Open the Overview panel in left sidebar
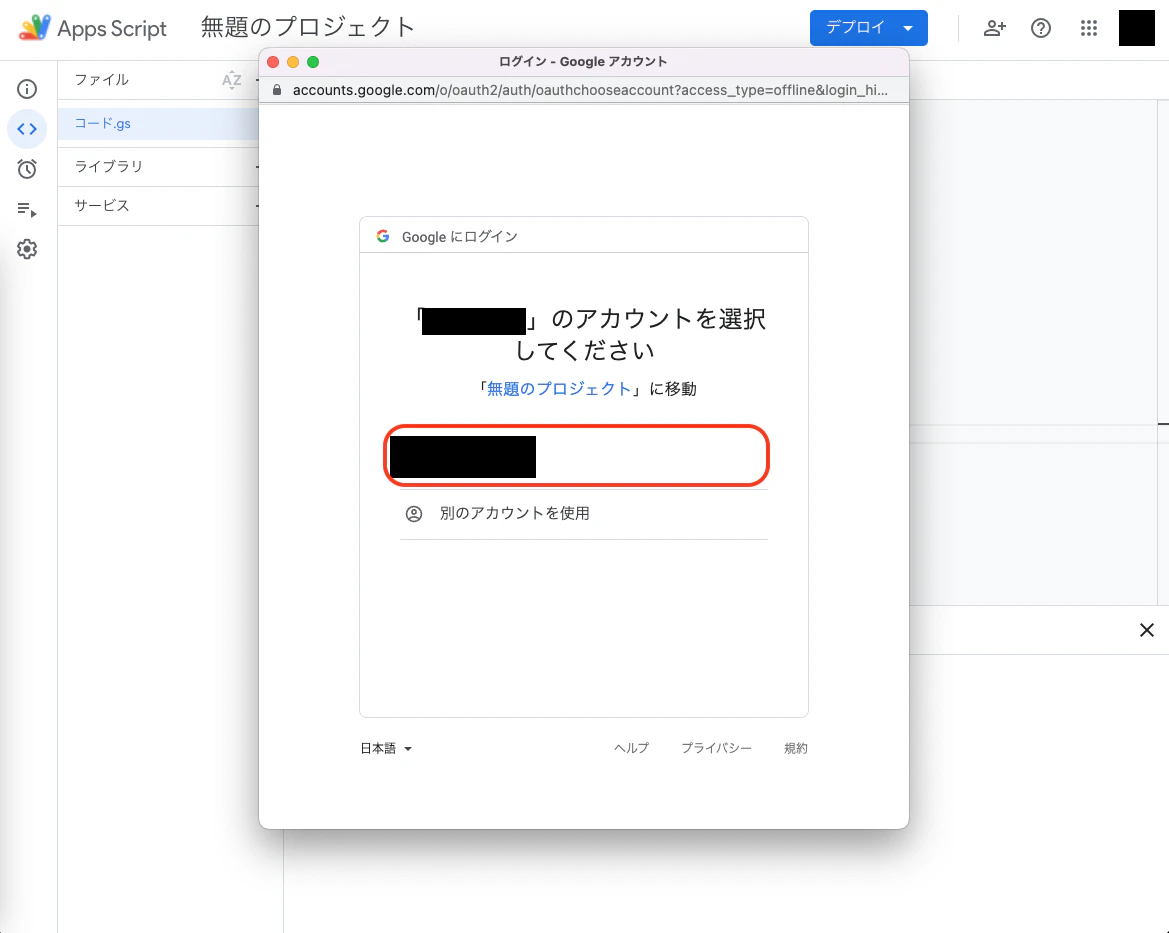This screenshot has height=933, width=1169. pyautogui.click(x=27, y=88)
